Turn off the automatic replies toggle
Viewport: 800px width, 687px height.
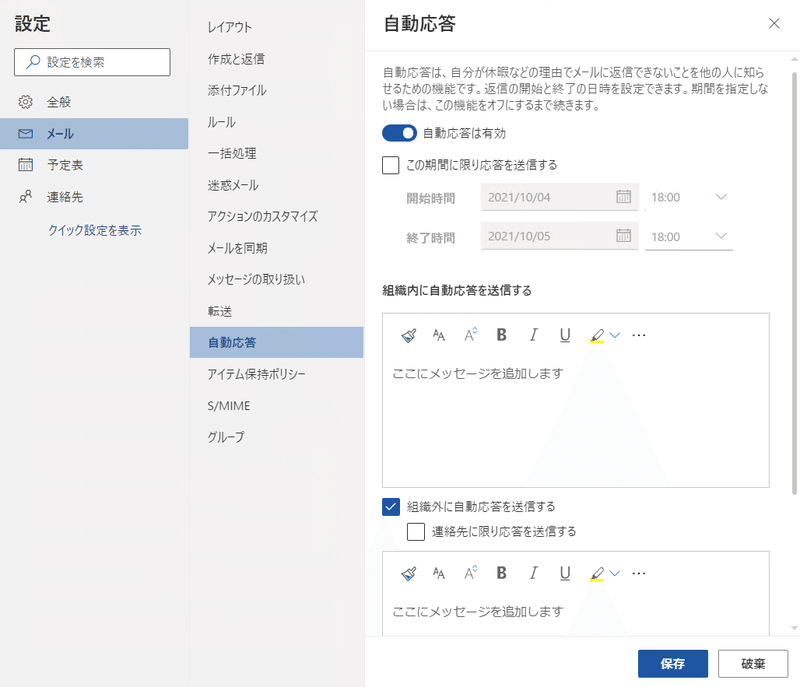[395, 133]
